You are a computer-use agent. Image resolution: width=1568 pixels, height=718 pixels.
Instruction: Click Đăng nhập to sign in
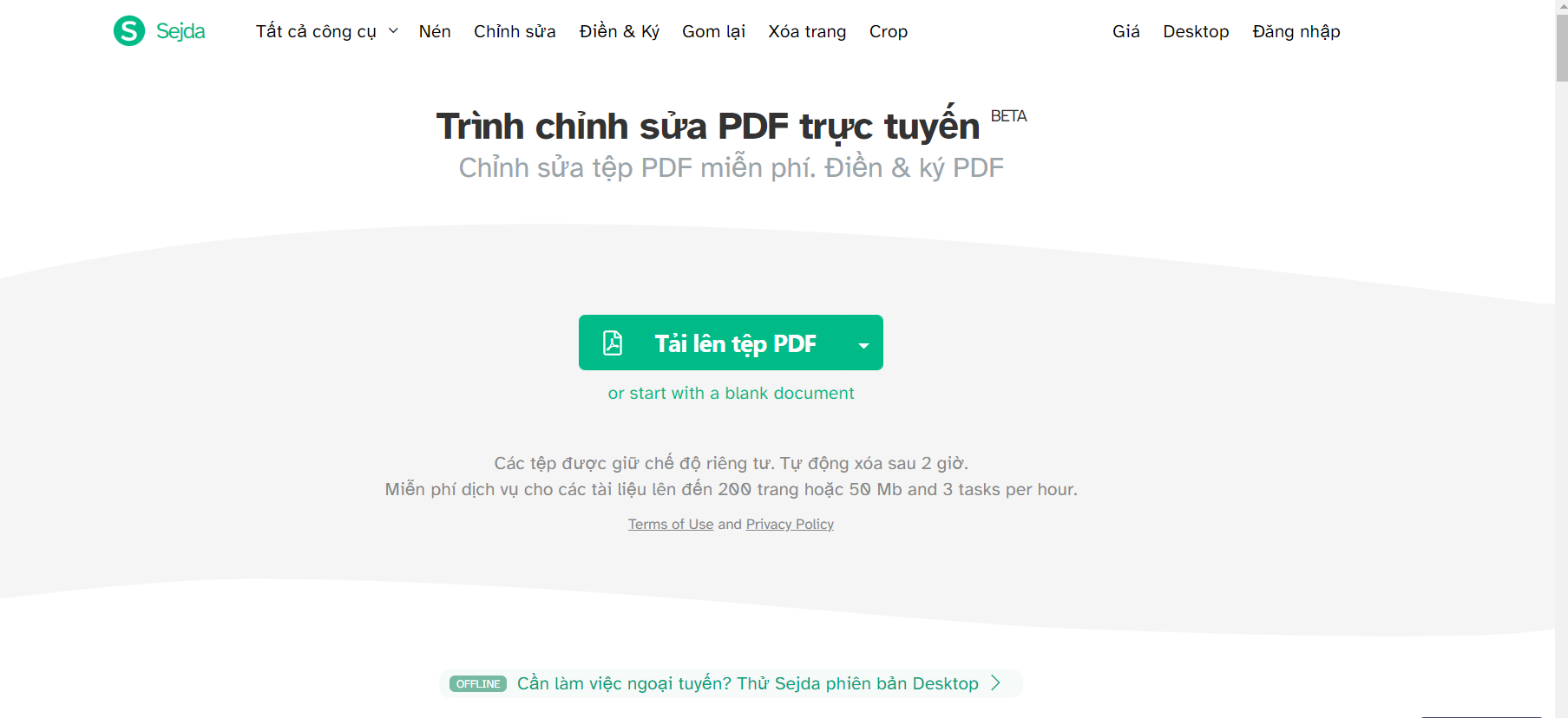coord(1296,31)
